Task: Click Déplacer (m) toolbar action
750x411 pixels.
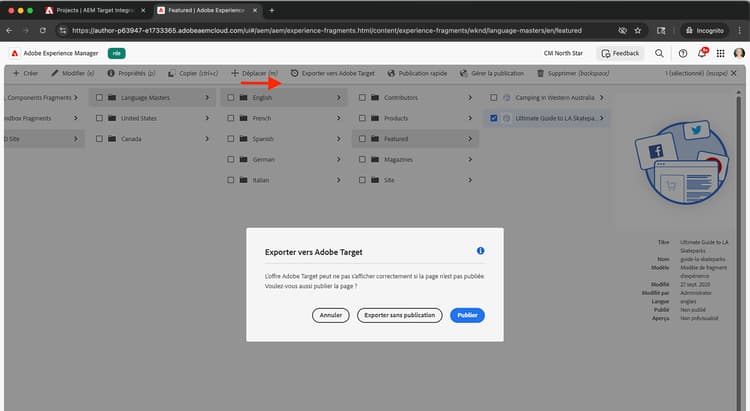Action: click(254, 73)
